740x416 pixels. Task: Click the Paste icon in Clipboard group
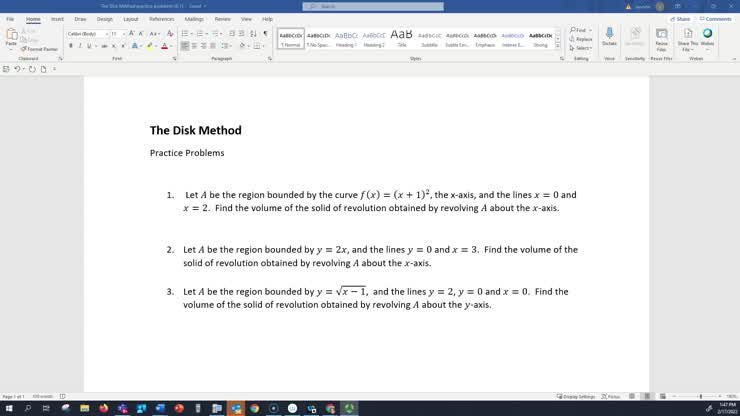tap(11, 36)
